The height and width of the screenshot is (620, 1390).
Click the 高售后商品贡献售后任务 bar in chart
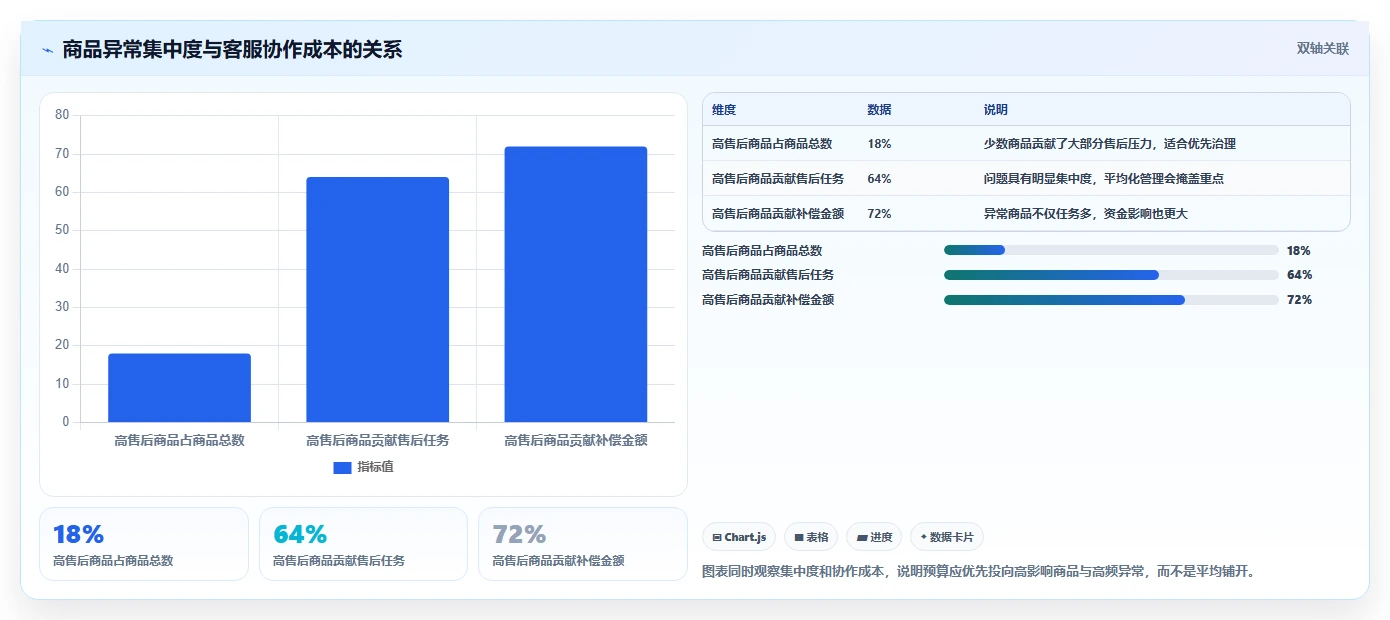pyautogui.click(x=377, y=299)
